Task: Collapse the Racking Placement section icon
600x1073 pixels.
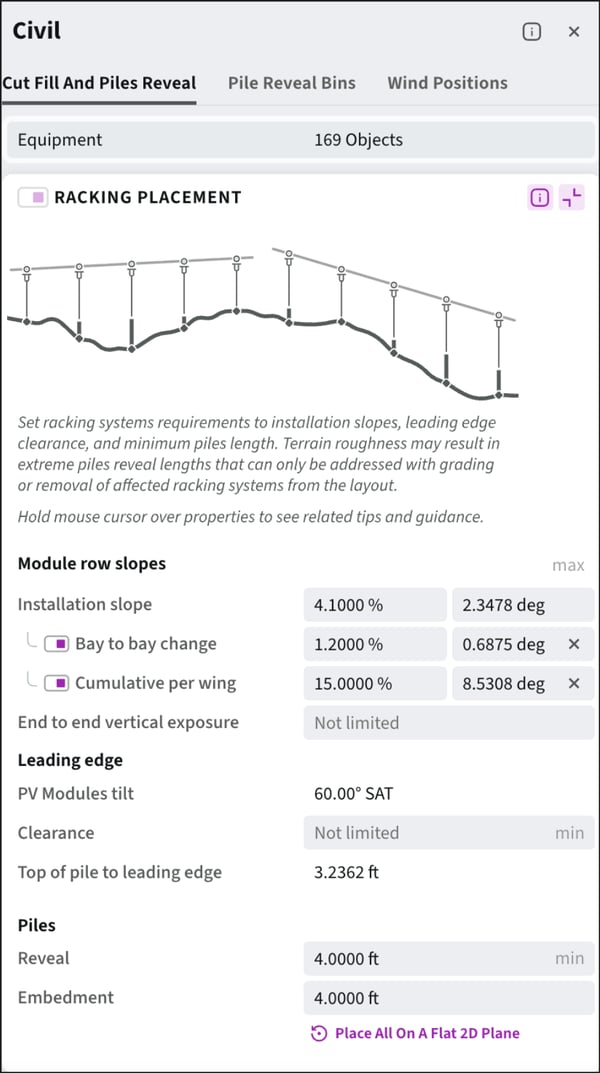Action: (572, 198)
